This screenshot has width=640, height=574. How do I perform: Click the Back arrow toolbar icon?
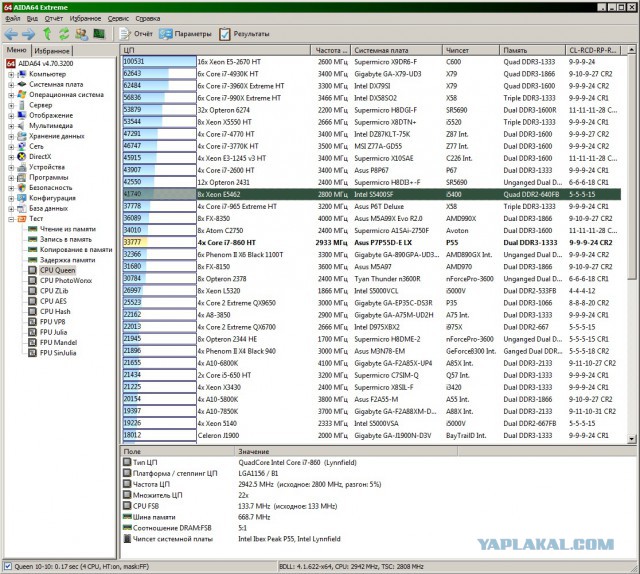pos(11,34)
